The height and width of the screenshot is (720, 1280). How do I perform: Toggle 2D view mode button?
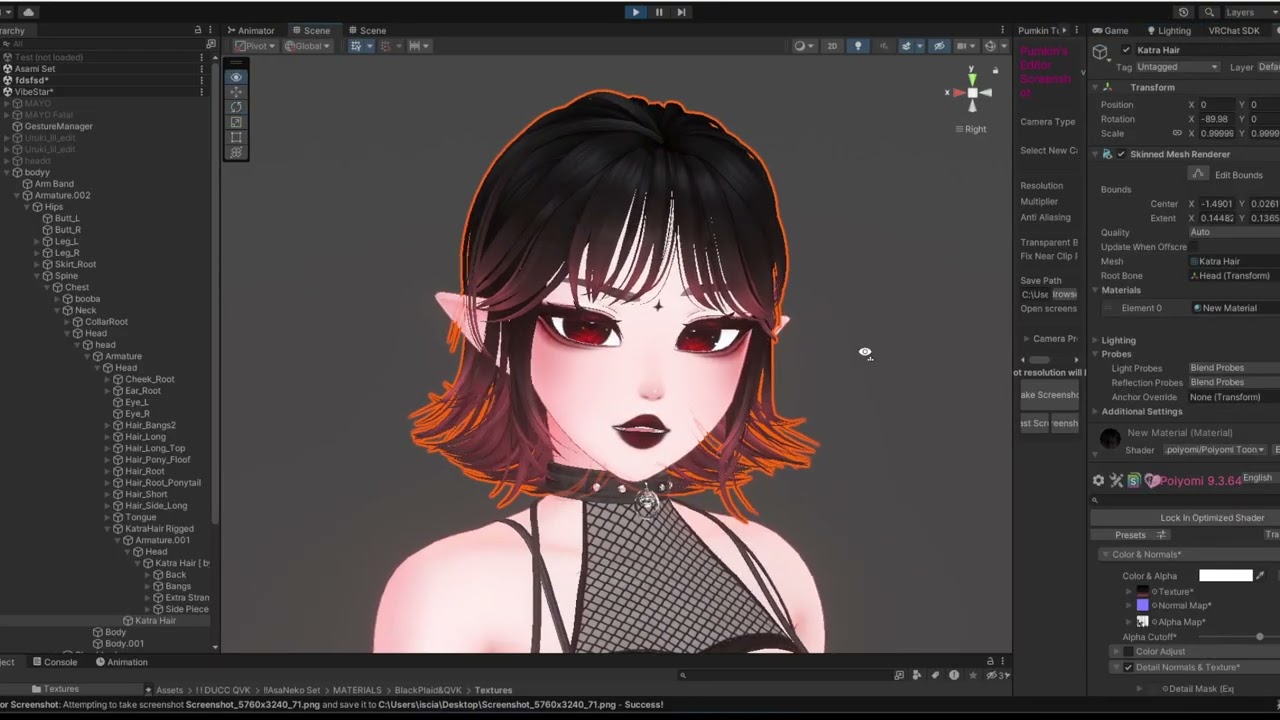pos(832,46)
